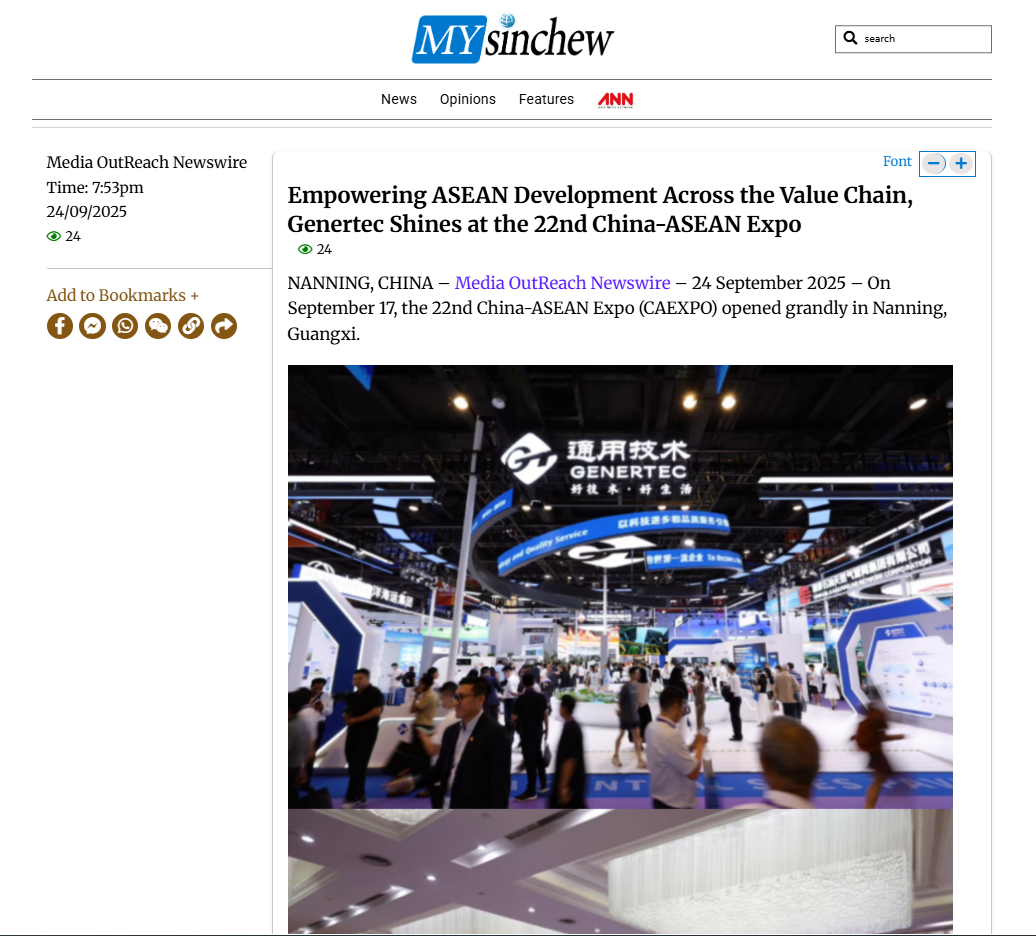Share article via Messenger icon
1036x936 pixels.
pyautogui.click(x=93, y=326)
